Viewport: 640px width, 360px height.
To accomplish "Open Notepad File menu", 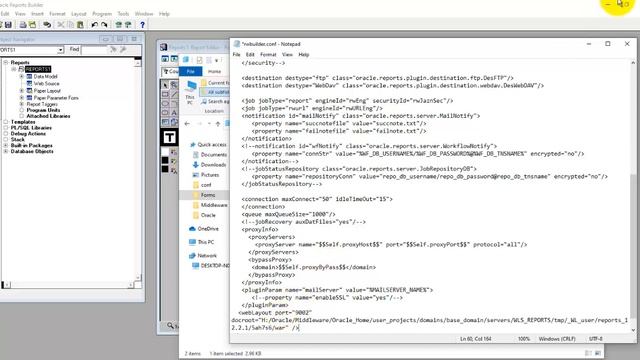I will pyautogui.click(x=236, y=54).
